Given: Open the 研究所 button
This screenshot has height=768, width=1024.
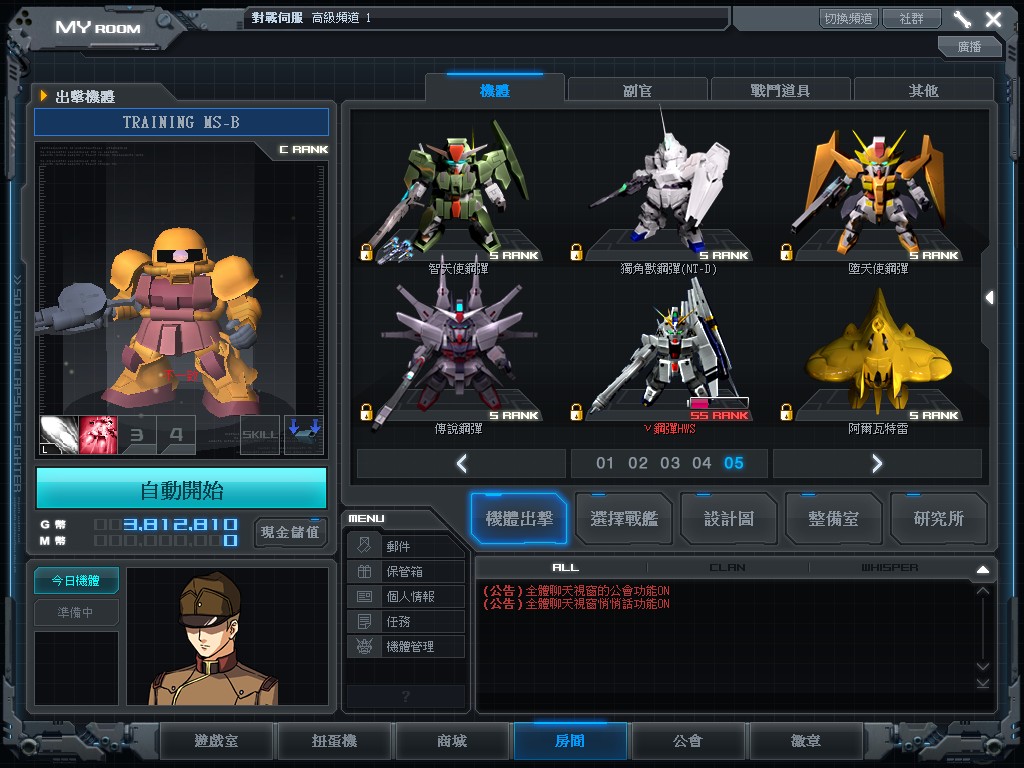Looking at the screenshot, I should pos(938,519).
